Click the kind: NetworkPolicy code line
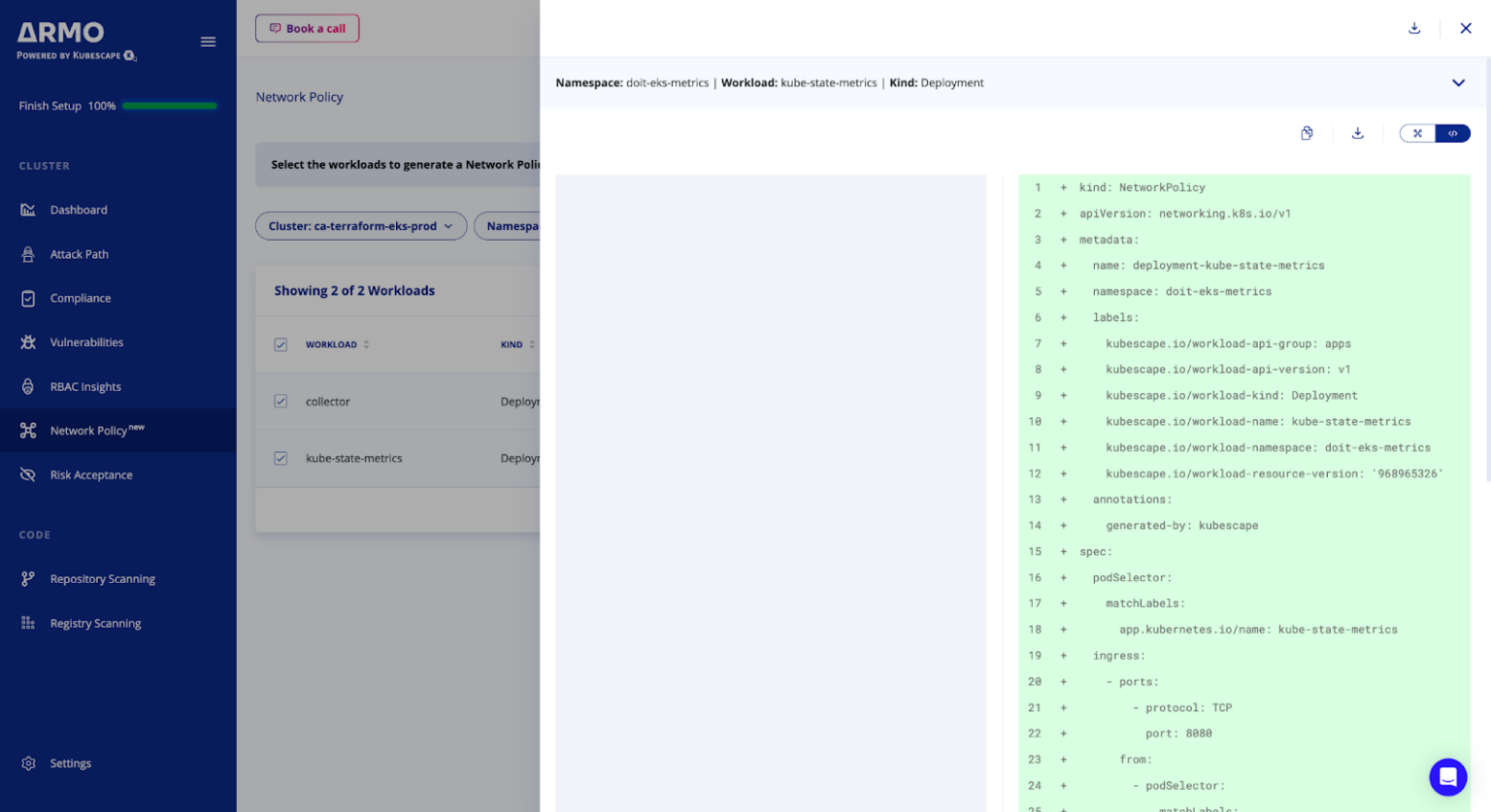This screenshot has height=812, width=1491. 1143,187
